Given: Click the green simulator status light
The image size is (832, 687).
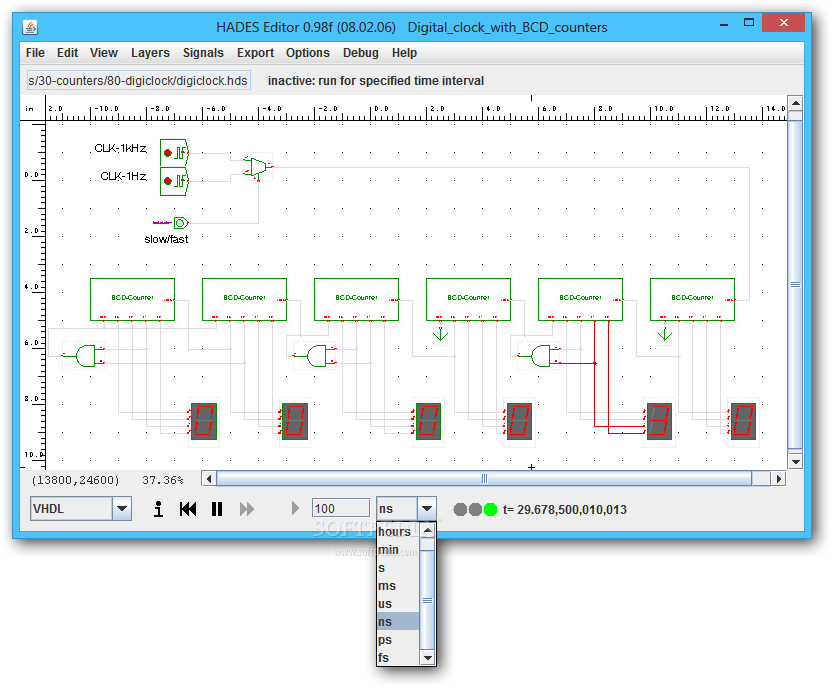Looking at the screenshot, I should coord(490,510).
